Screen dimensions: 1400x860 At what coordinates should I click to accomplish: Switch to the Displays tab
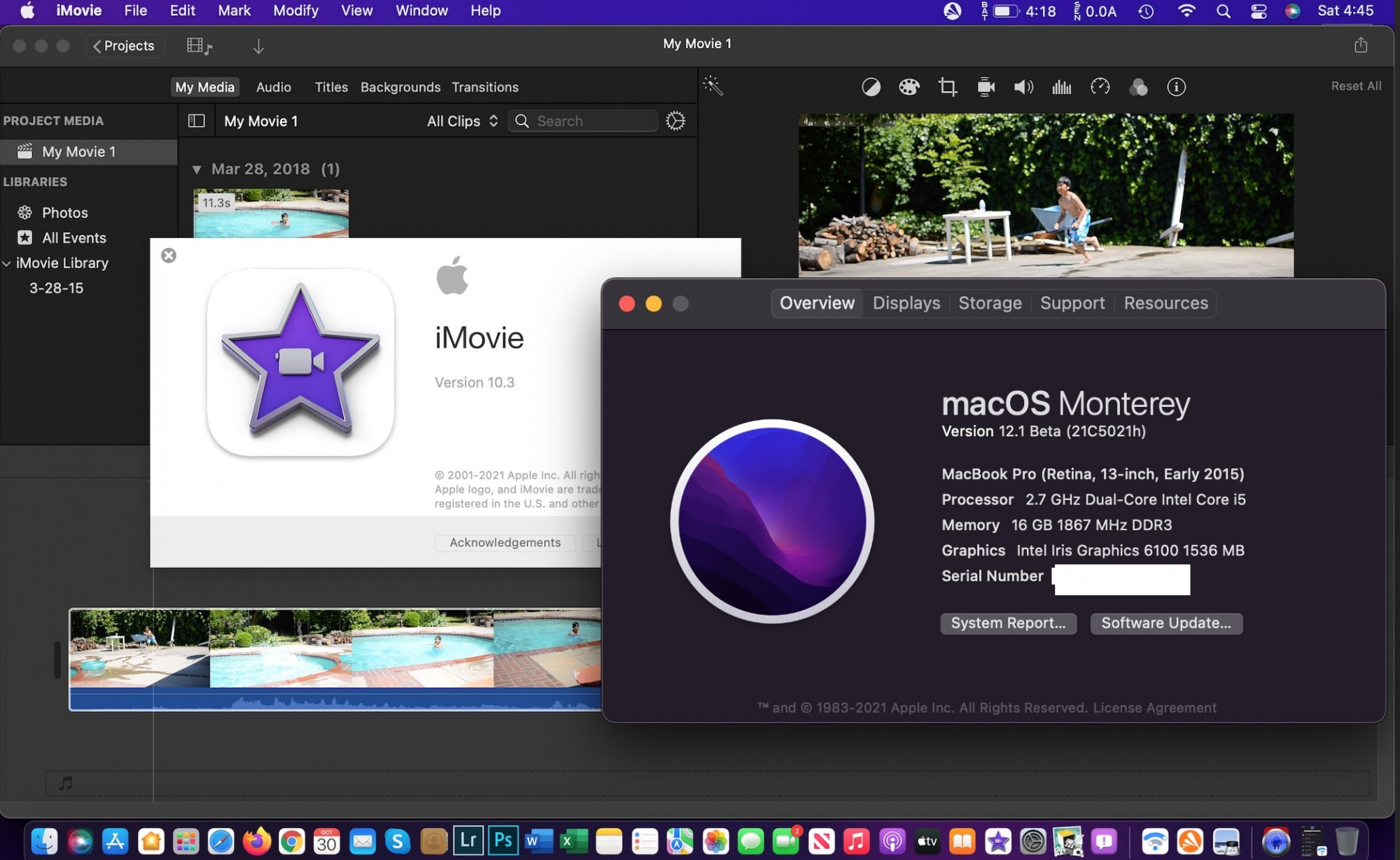pyautogui.click(x=906, y=302)
